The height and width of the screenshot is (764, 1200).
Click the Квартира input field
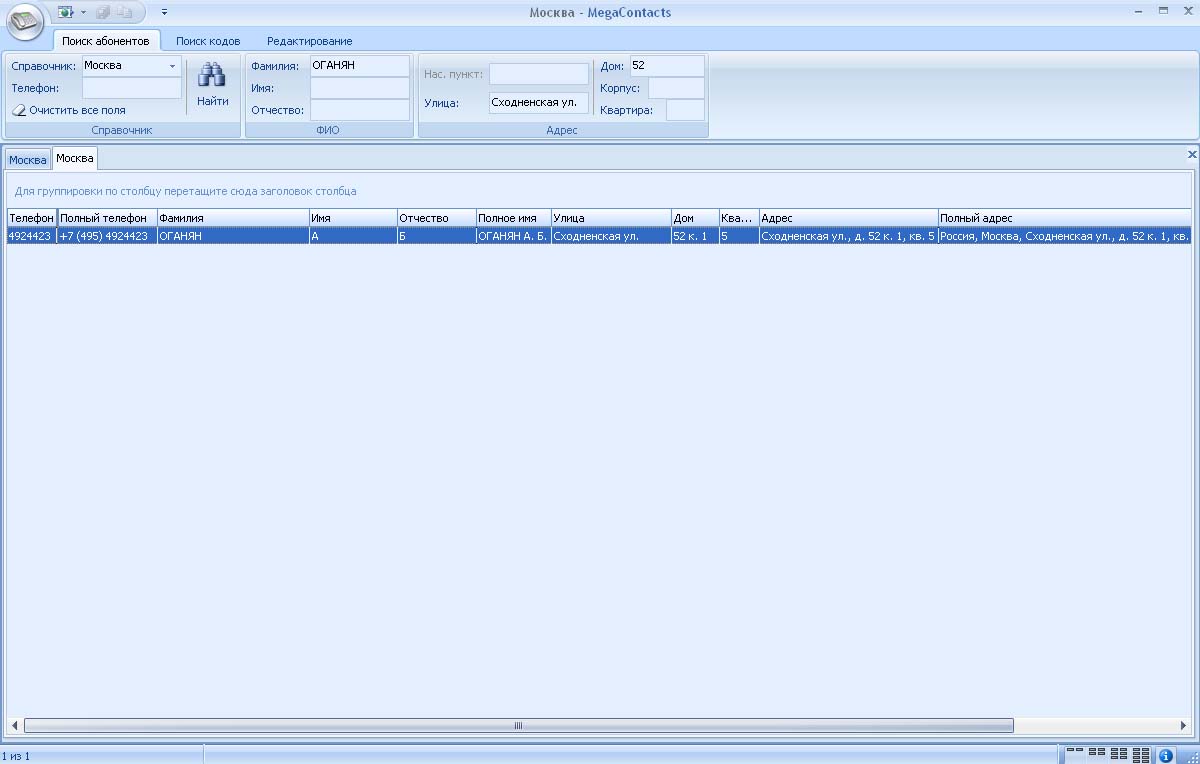685,110
